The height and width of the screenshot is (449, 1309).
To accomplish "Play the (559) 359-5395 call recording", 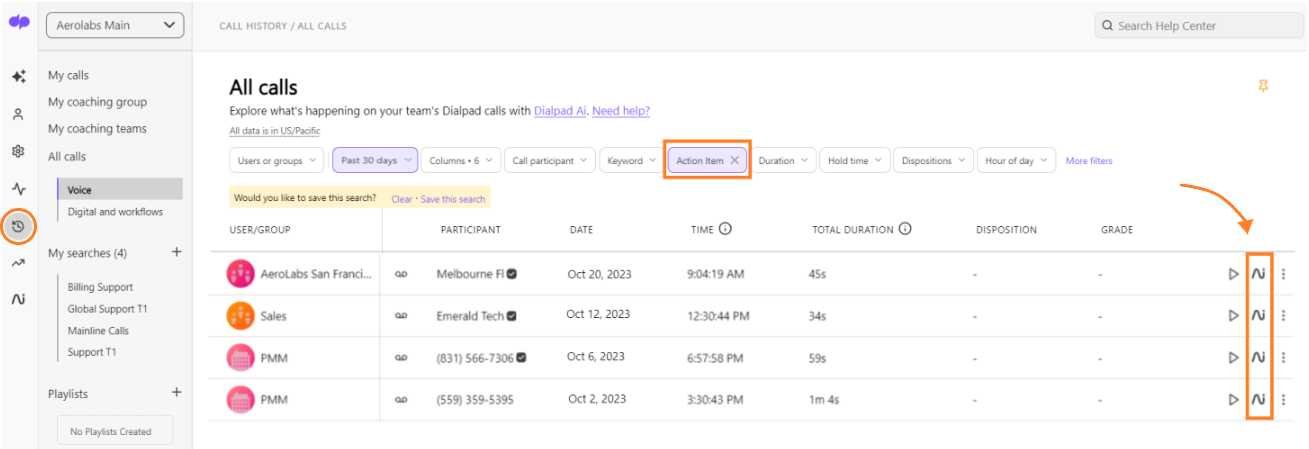I will [x=1233, y=399].
